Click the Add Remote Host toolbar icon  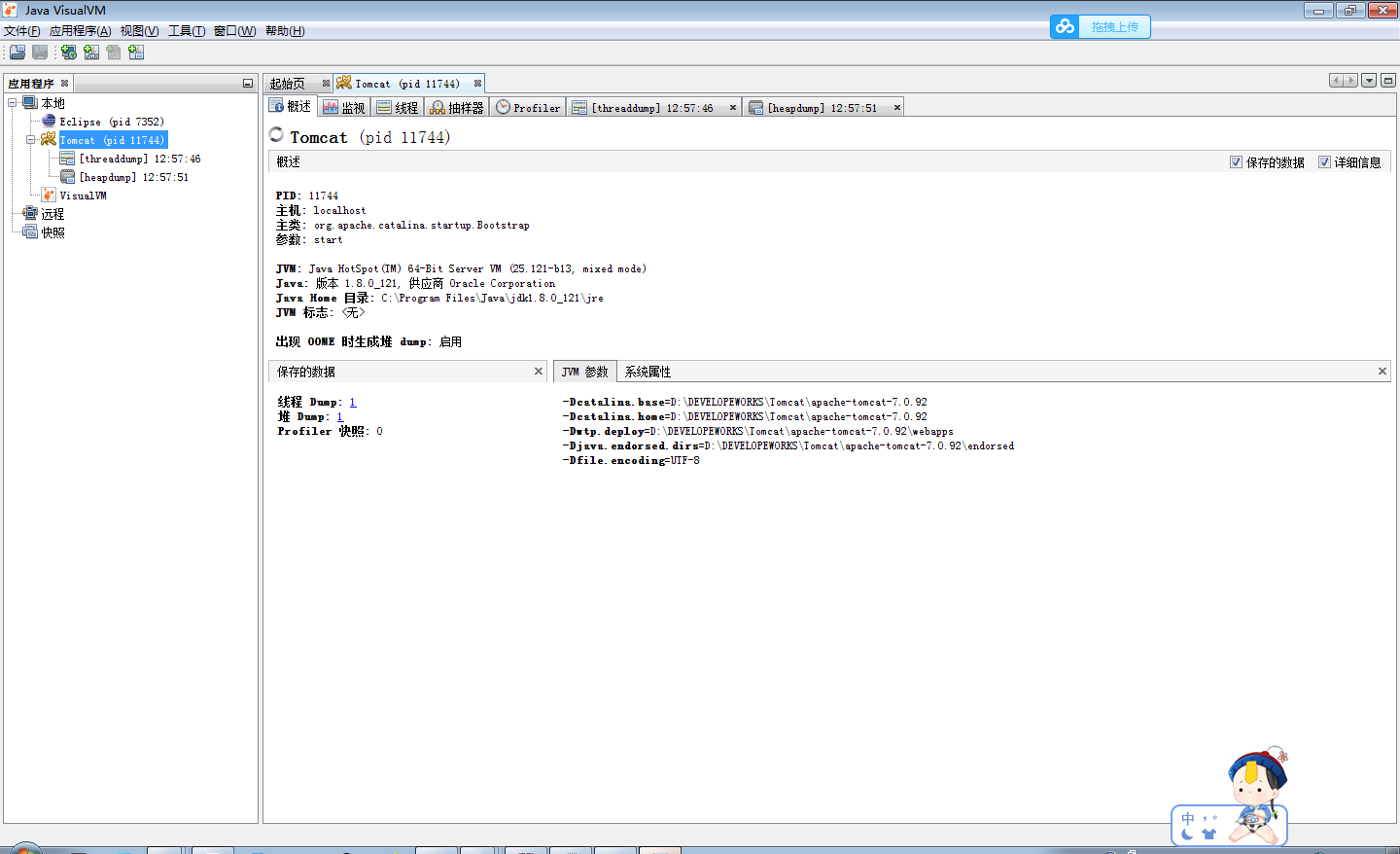click(69, 52)
